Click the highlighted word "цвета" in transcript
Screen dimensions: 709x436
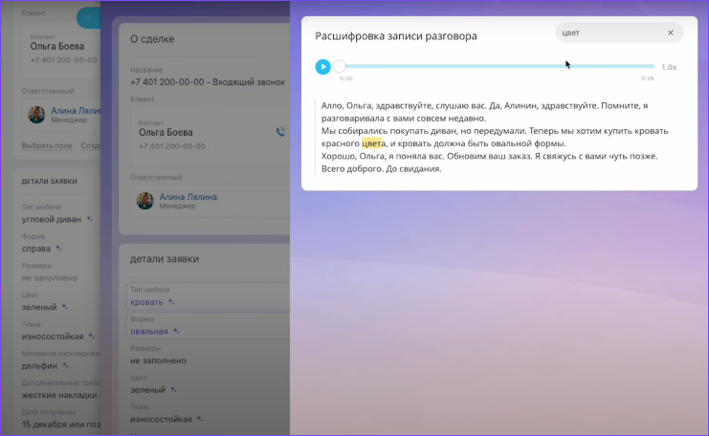372,143
